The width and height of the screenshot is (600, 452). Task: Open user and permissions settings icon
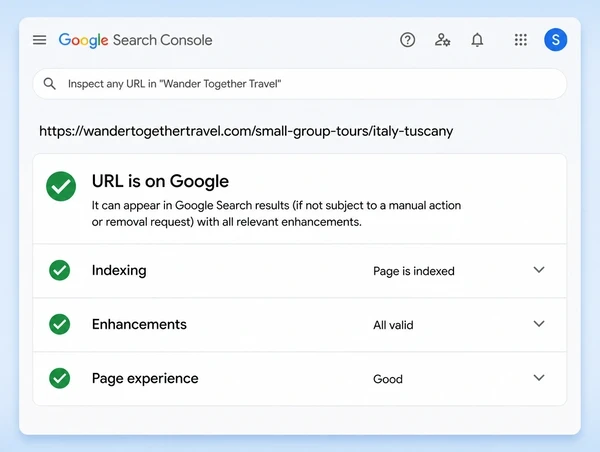(x=442, y=40)
